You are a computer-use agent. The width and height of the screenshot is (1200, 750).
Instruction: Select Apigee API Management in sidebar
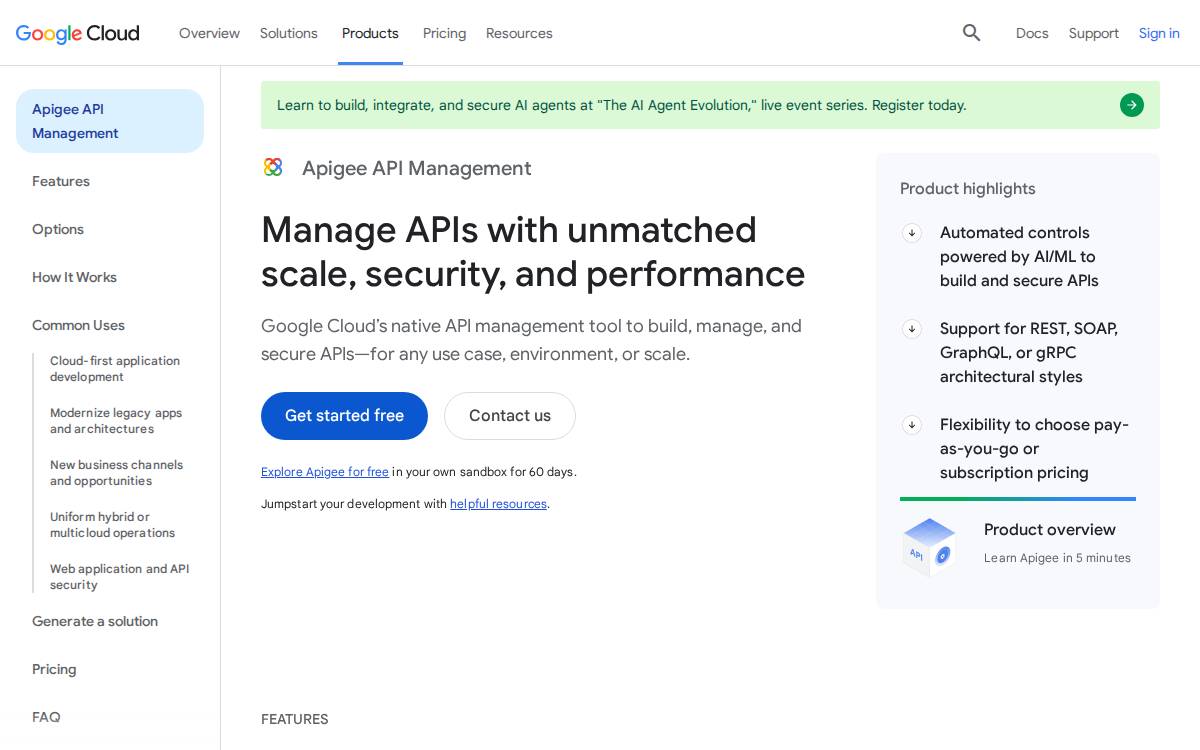coord(110,121)
